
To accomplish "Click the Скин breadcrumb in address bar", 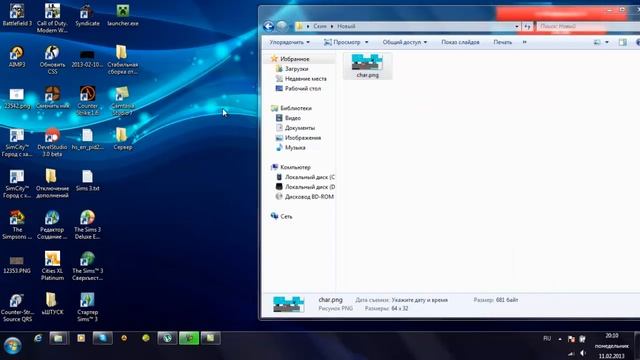I will (320, 26).
